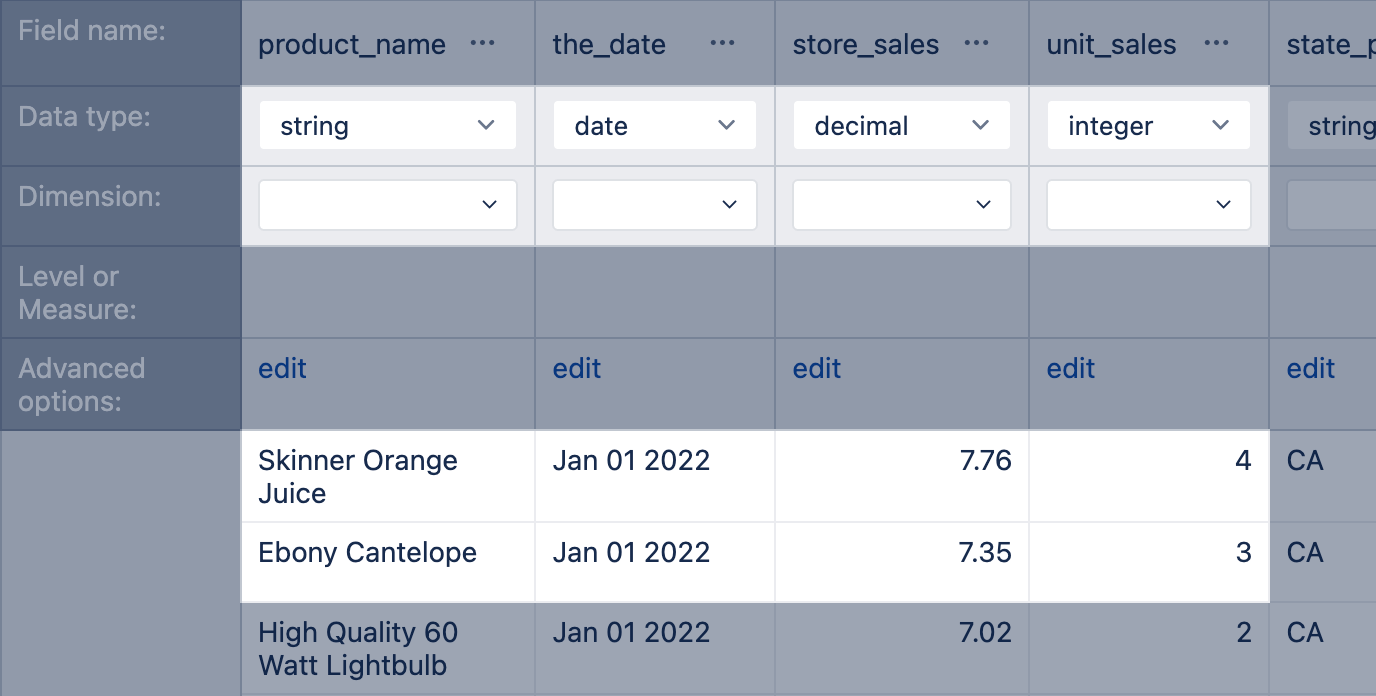Click the chevron on product_name data type selector

pyautogui.click(x=486, y=125)
